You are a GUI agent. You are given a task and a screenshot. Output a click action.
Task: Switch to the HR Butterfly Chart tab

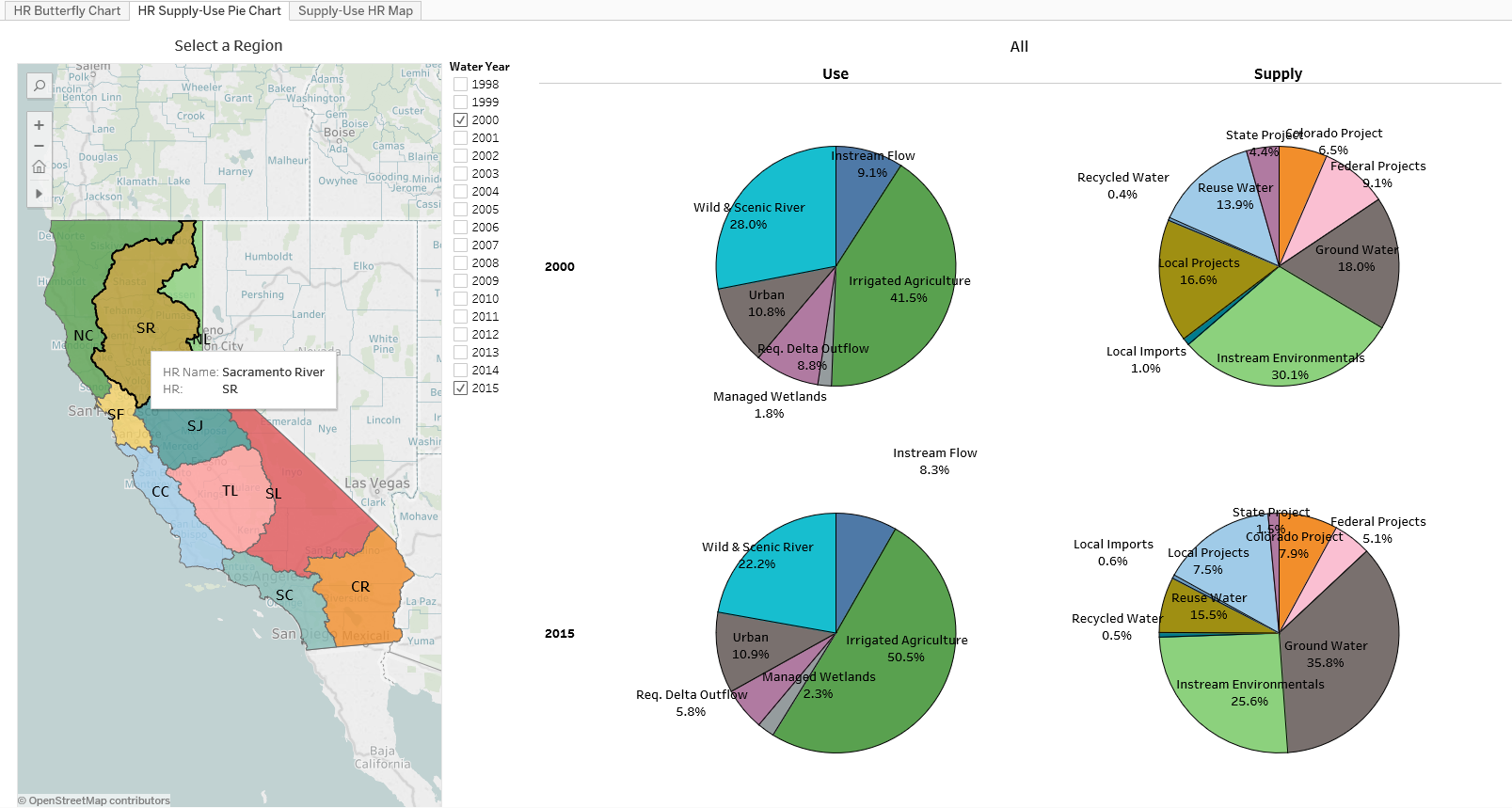[x=67, y=11]
